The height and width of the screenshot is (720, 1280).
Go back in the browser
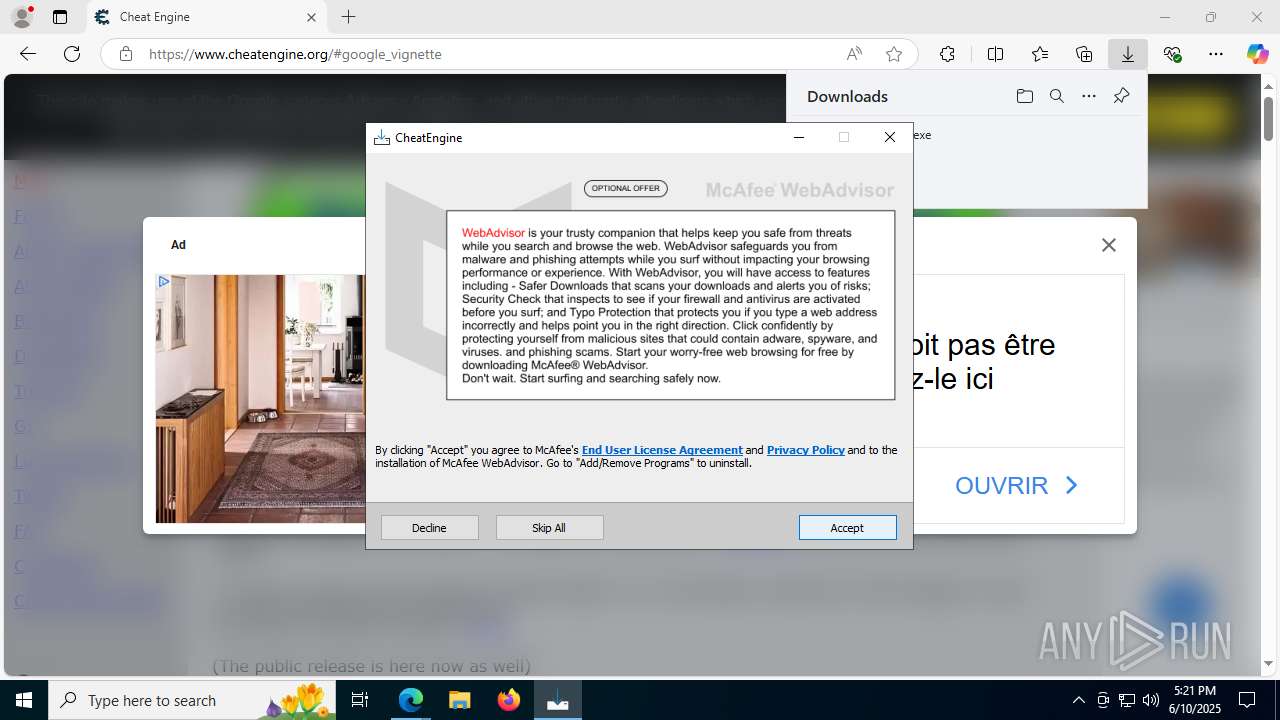(x=28, y=54)
